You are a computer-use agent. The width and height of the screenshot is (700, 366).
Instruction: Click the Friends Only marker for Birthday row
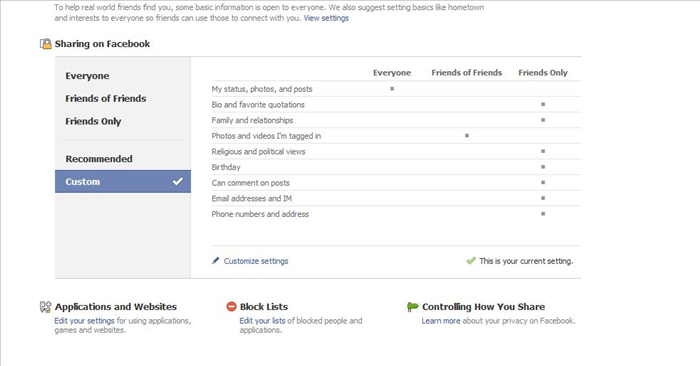pos(543,166)
